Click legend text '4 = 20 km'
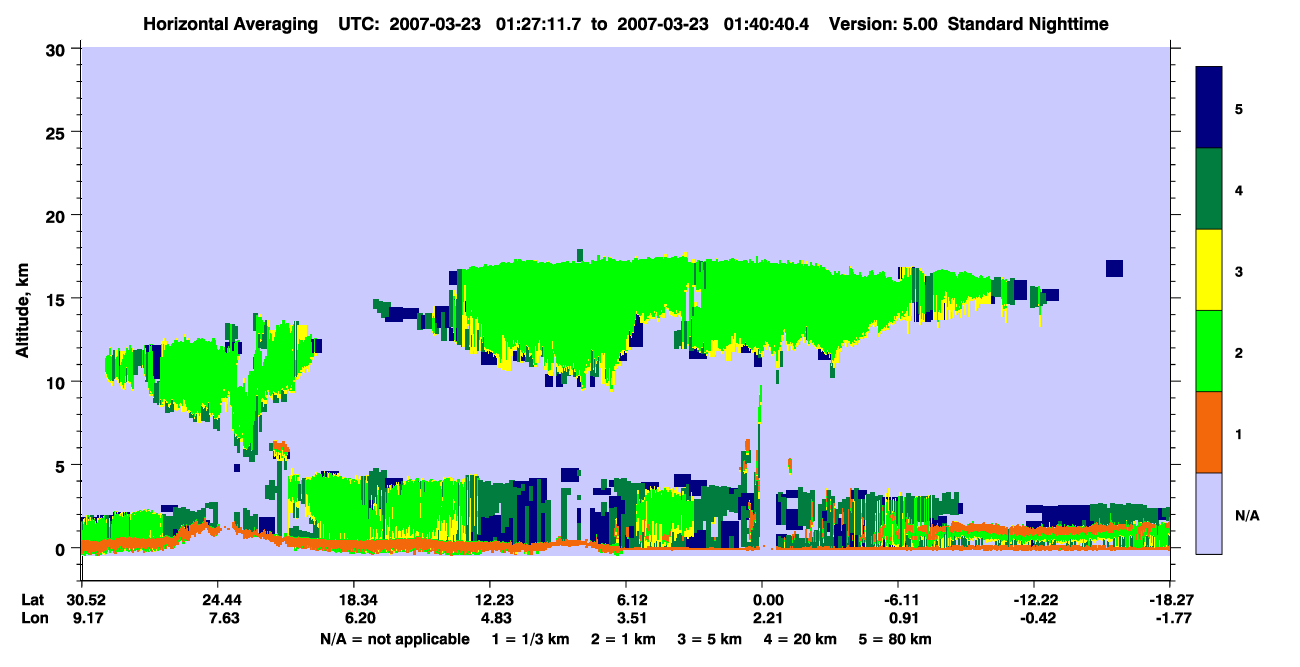 [x=802, y=639]
